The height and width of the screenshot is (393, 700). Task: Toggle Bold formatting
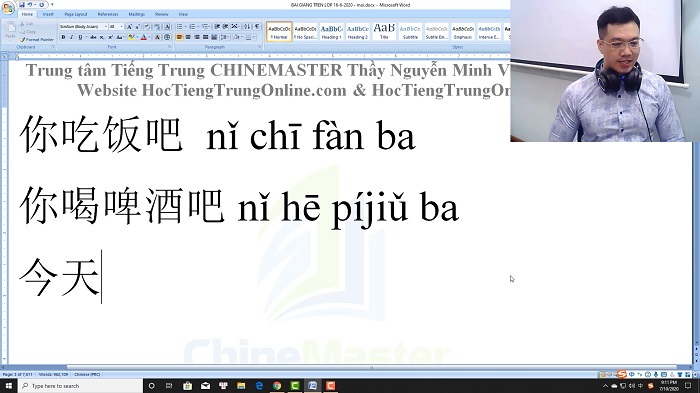click(63, 37)
